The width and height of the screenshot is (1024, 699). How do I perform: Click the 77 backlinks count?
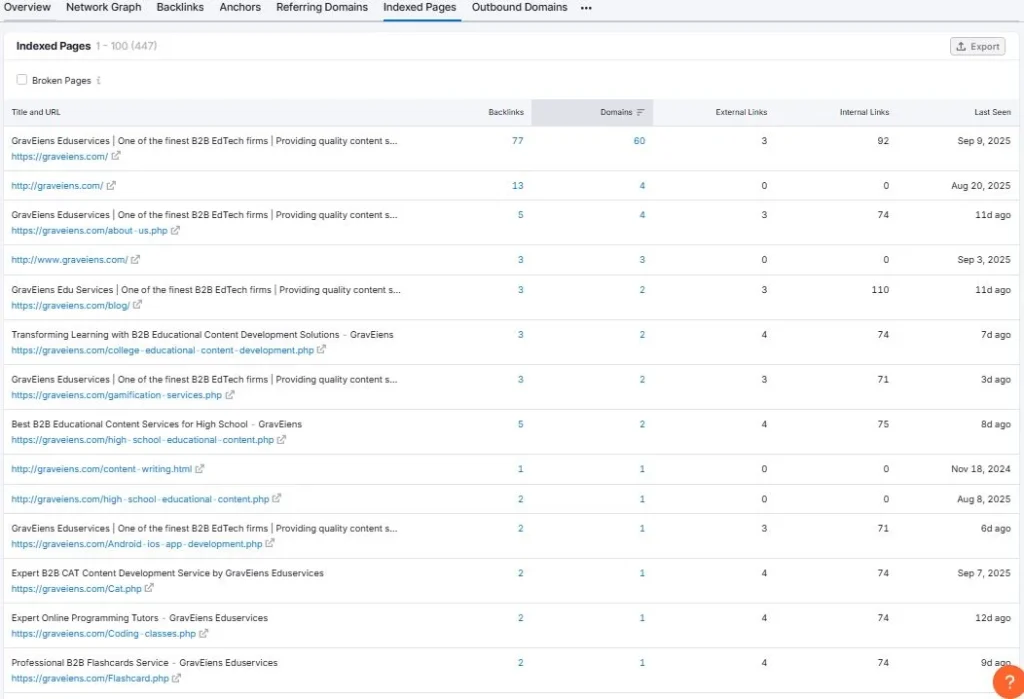[518, 140]
